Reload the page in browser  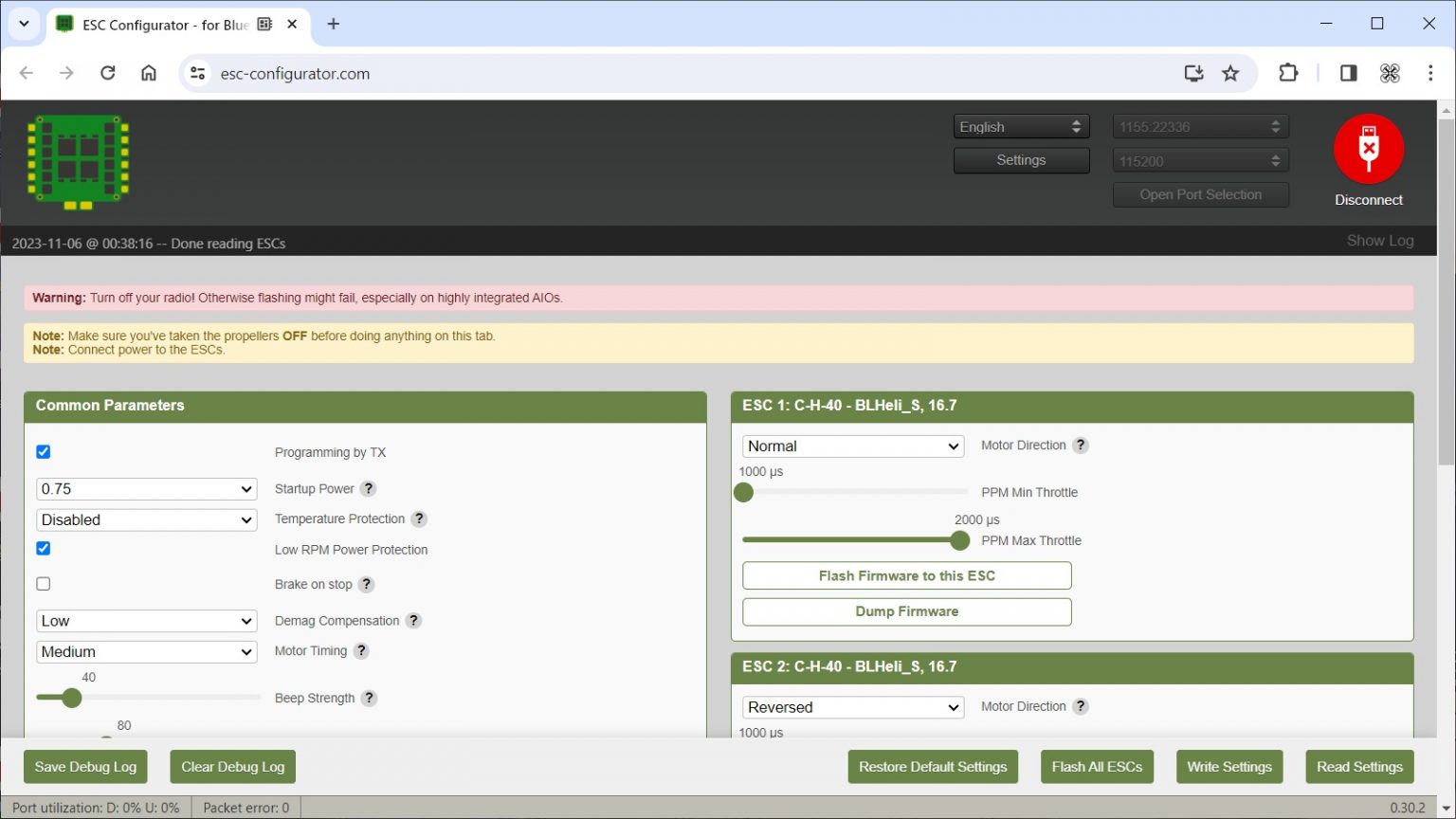click(108, 73)
